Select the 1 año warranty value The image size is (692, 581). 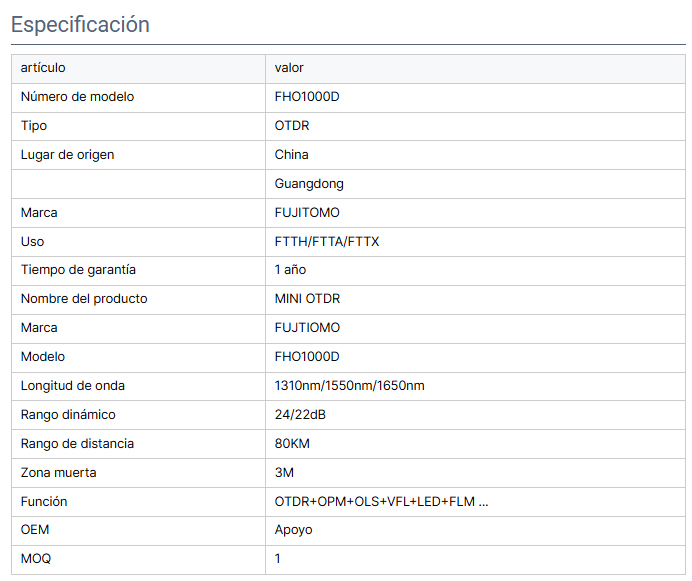[290, 270]
